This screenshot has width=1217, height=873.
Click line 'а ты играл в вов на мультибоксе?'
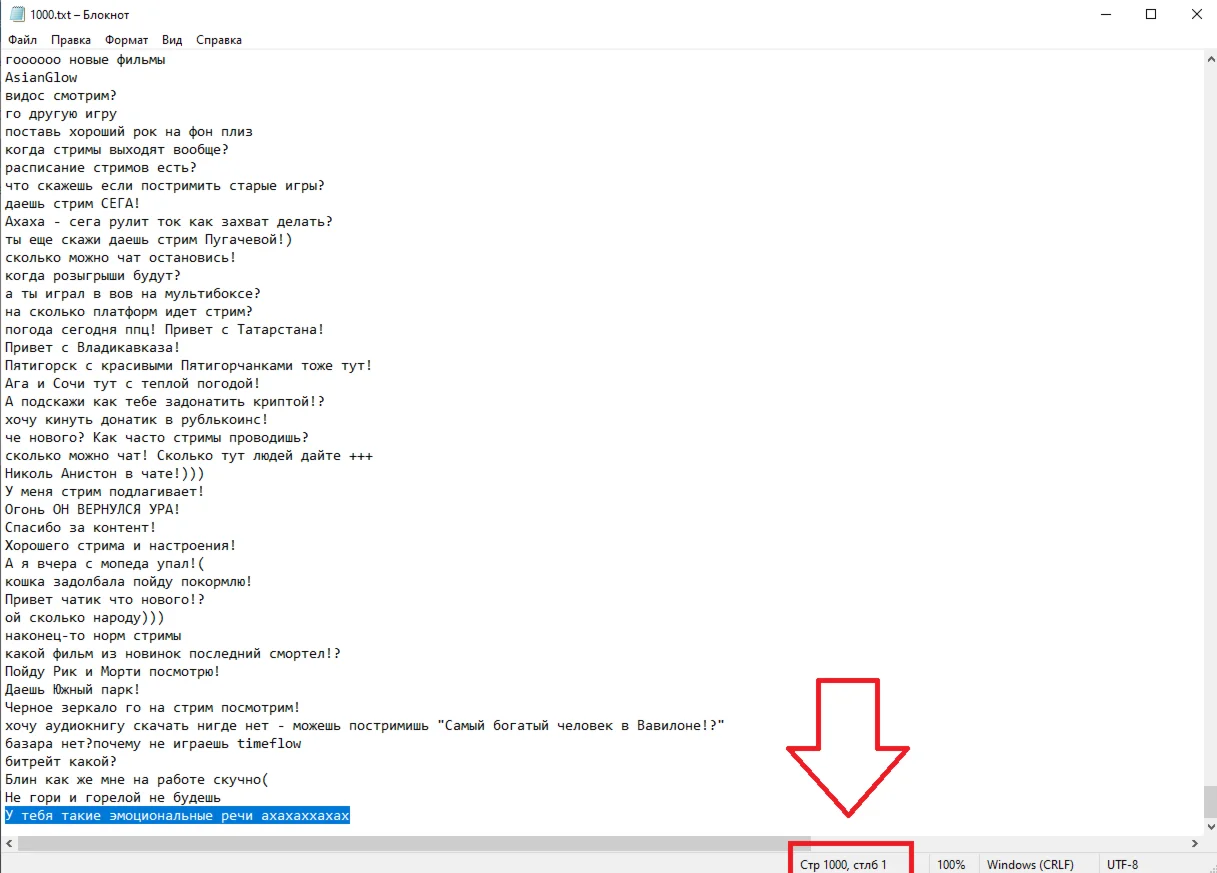133,293
